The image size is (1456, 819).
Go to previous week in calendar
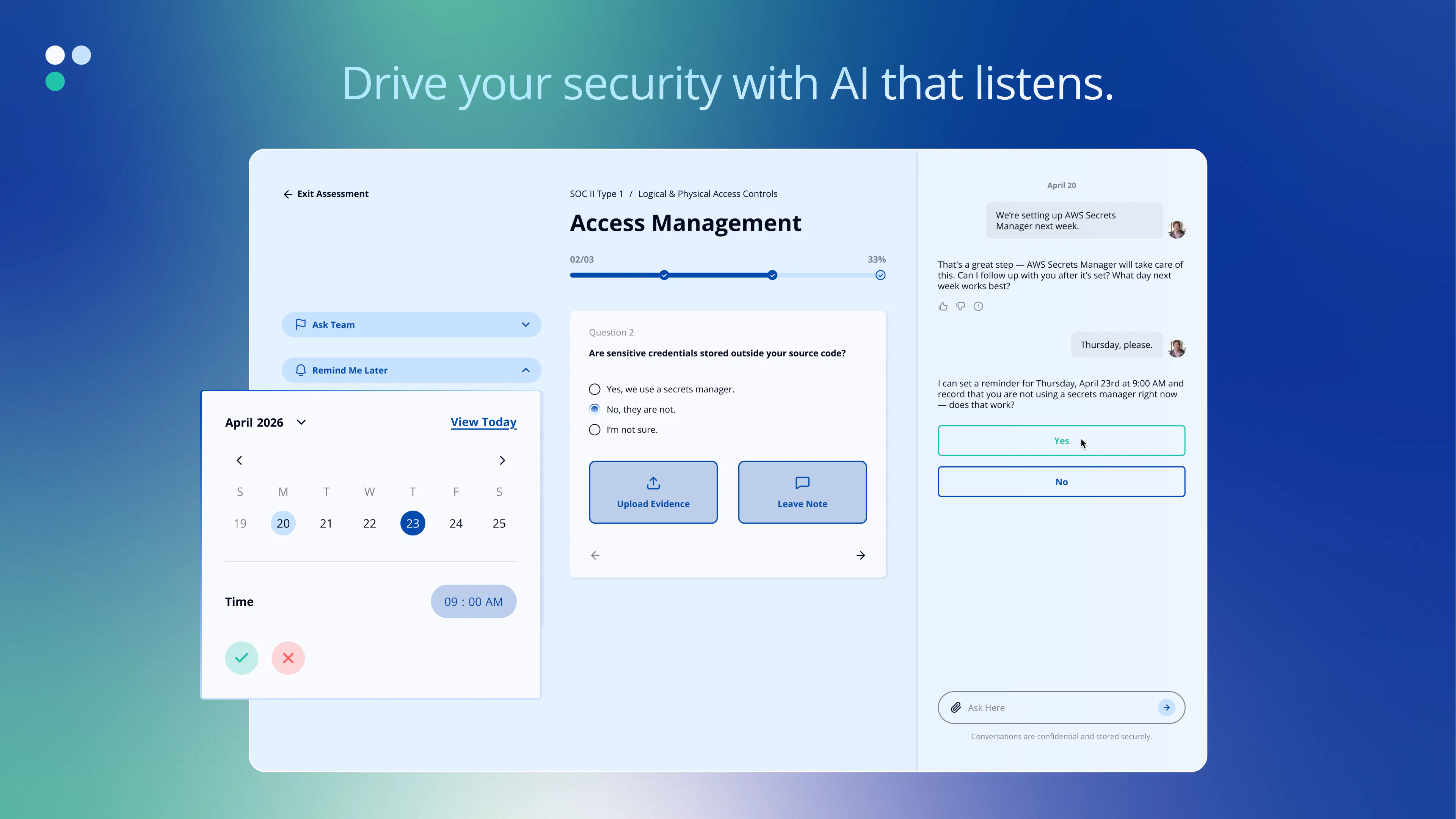240,461
